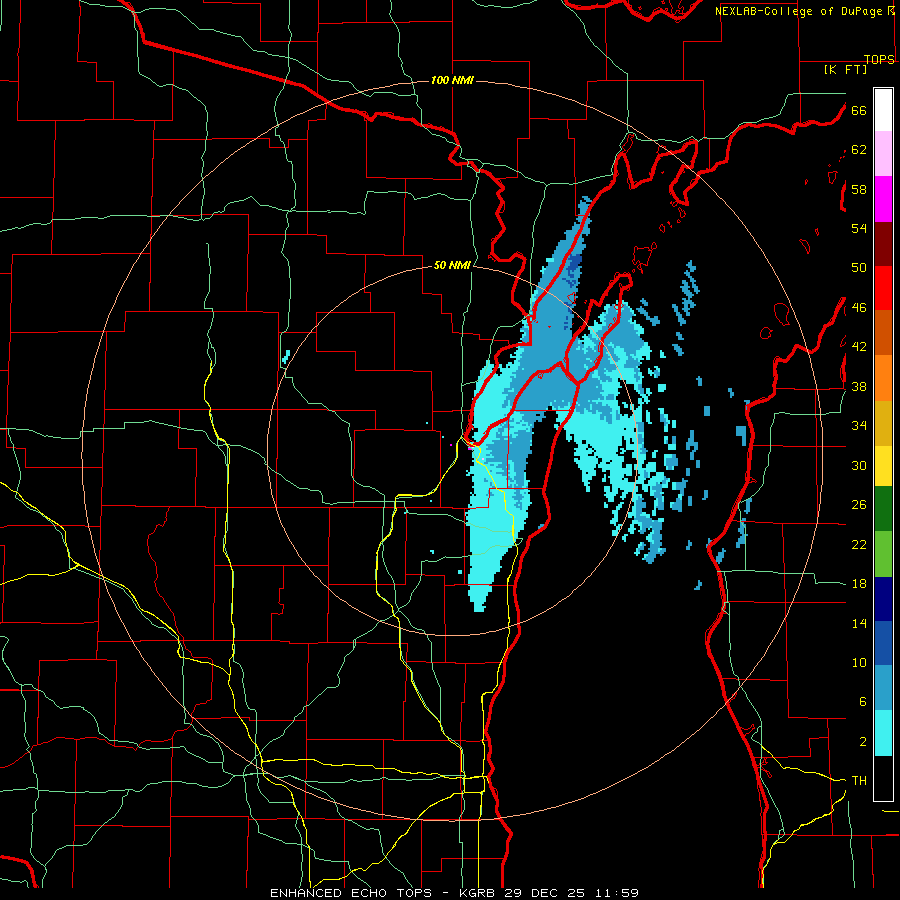The height and width of the screenshot is (900, 900).
Task: Click the '42' legend value label
Action: click(859, 347)
